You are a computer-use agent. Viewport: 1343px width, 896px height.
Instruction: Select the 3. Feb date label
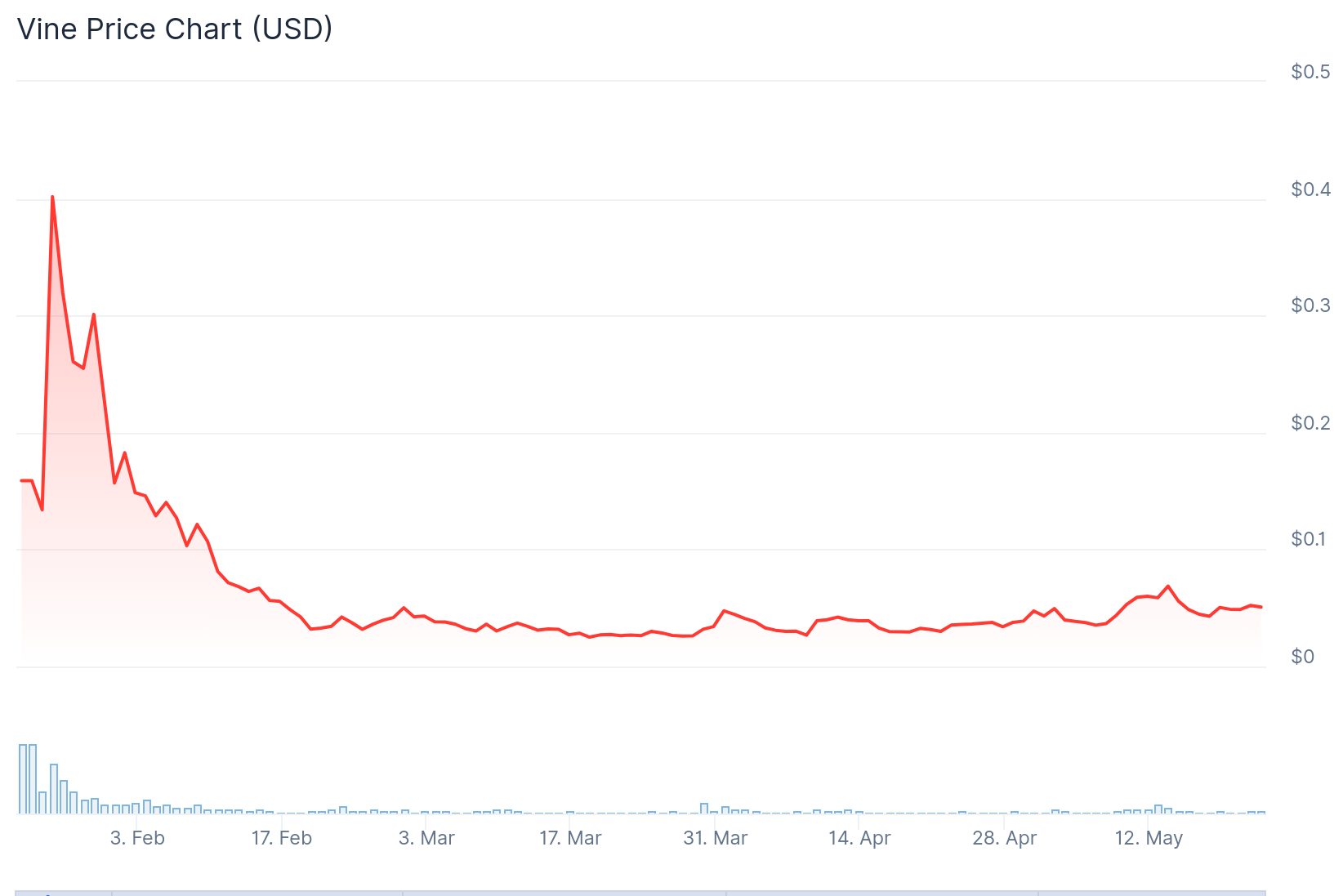(137, 838)
